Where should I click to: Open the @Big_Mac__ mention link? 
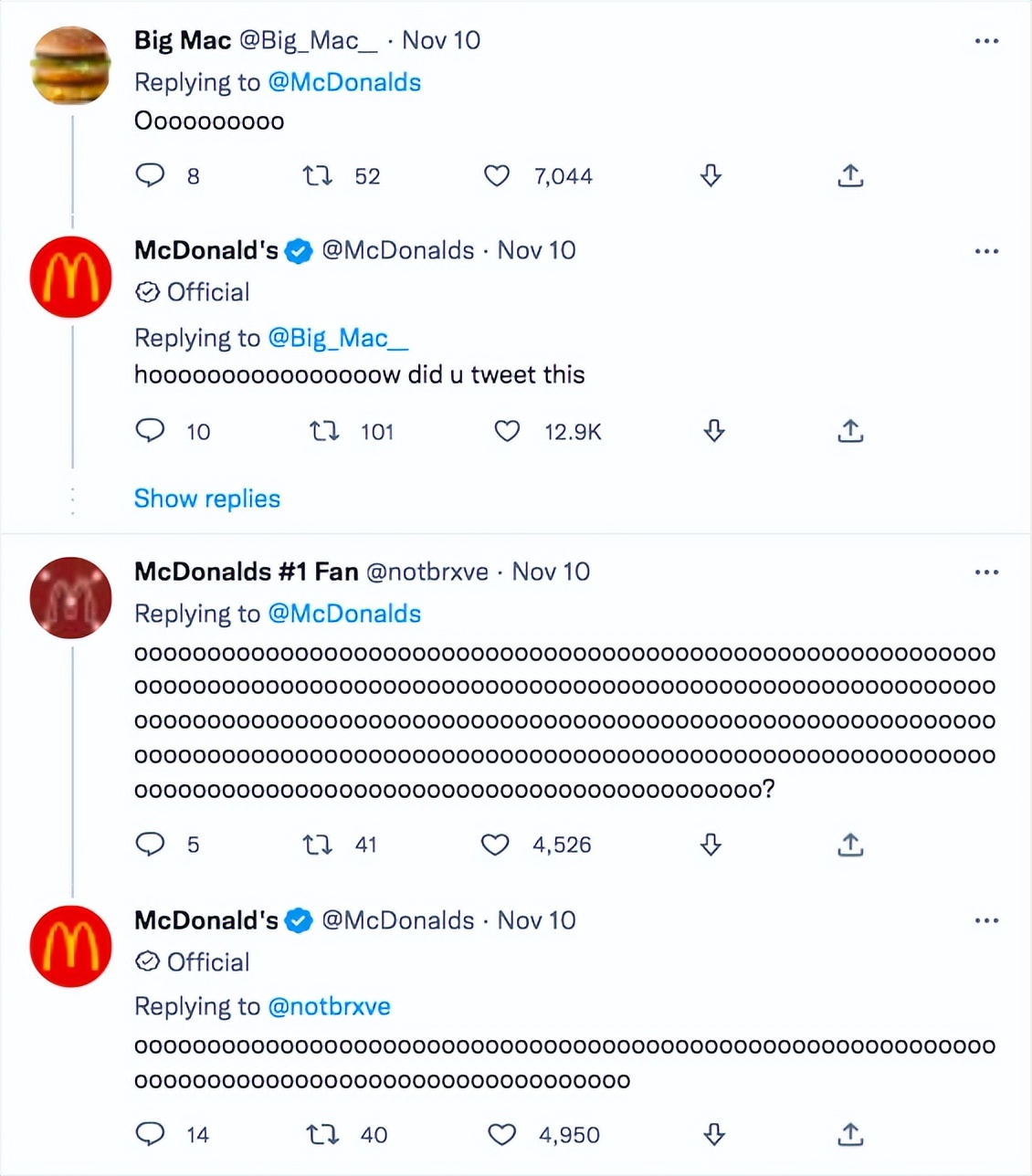(x=338, y=338)
